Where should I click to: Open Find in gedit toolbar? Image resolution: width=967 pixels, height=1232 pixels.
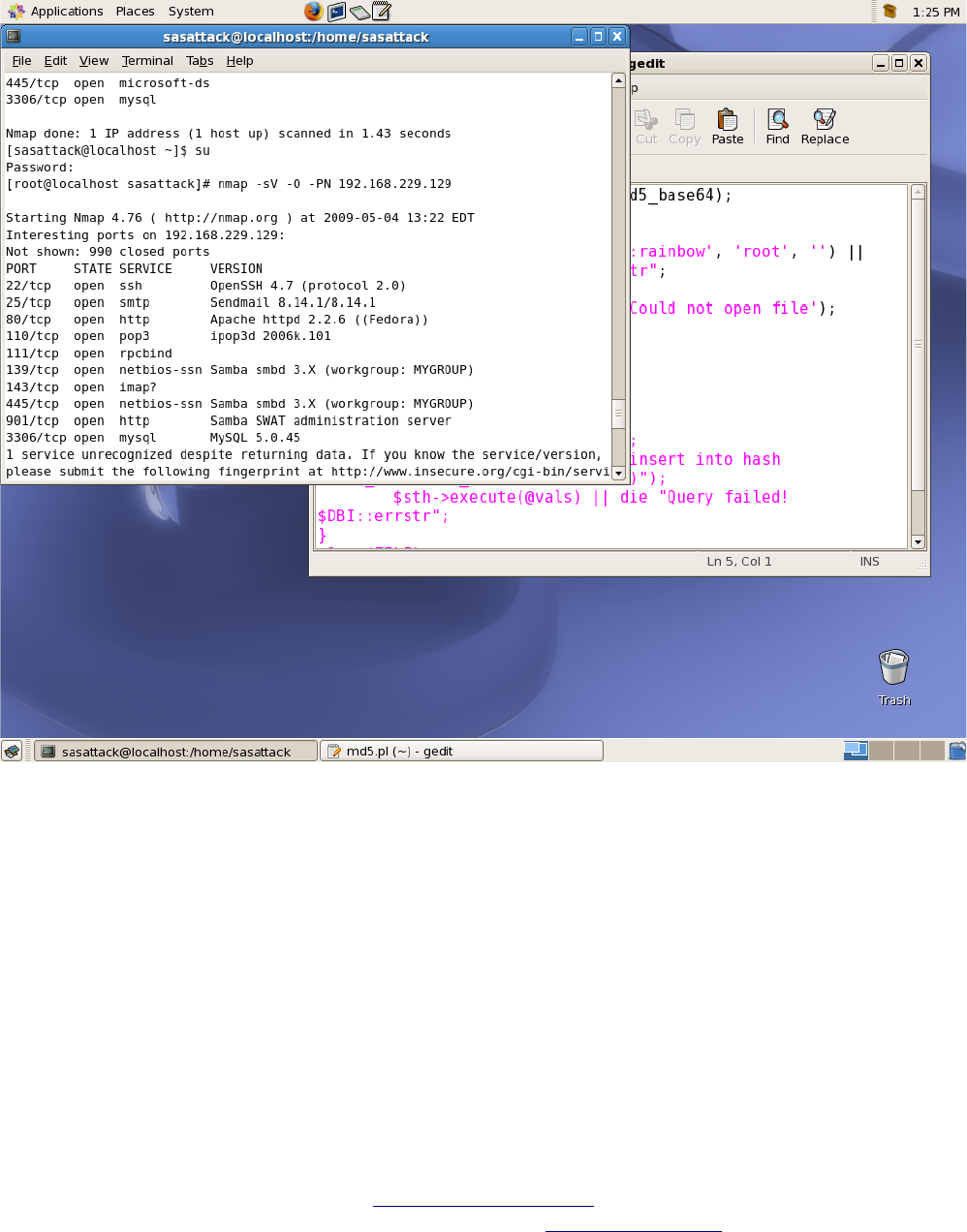point(777,127)
